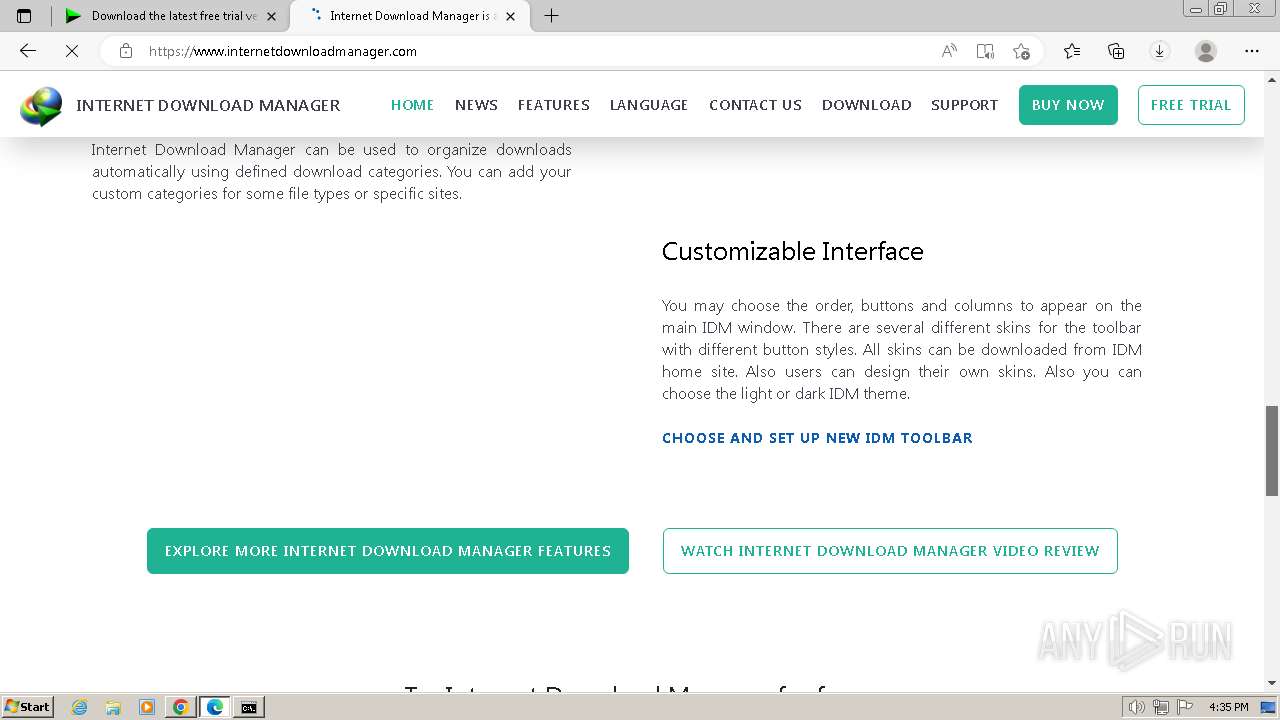
Task: Open File Explorer from taskbar
Action: pyautogui.click(x=113, y=707)
